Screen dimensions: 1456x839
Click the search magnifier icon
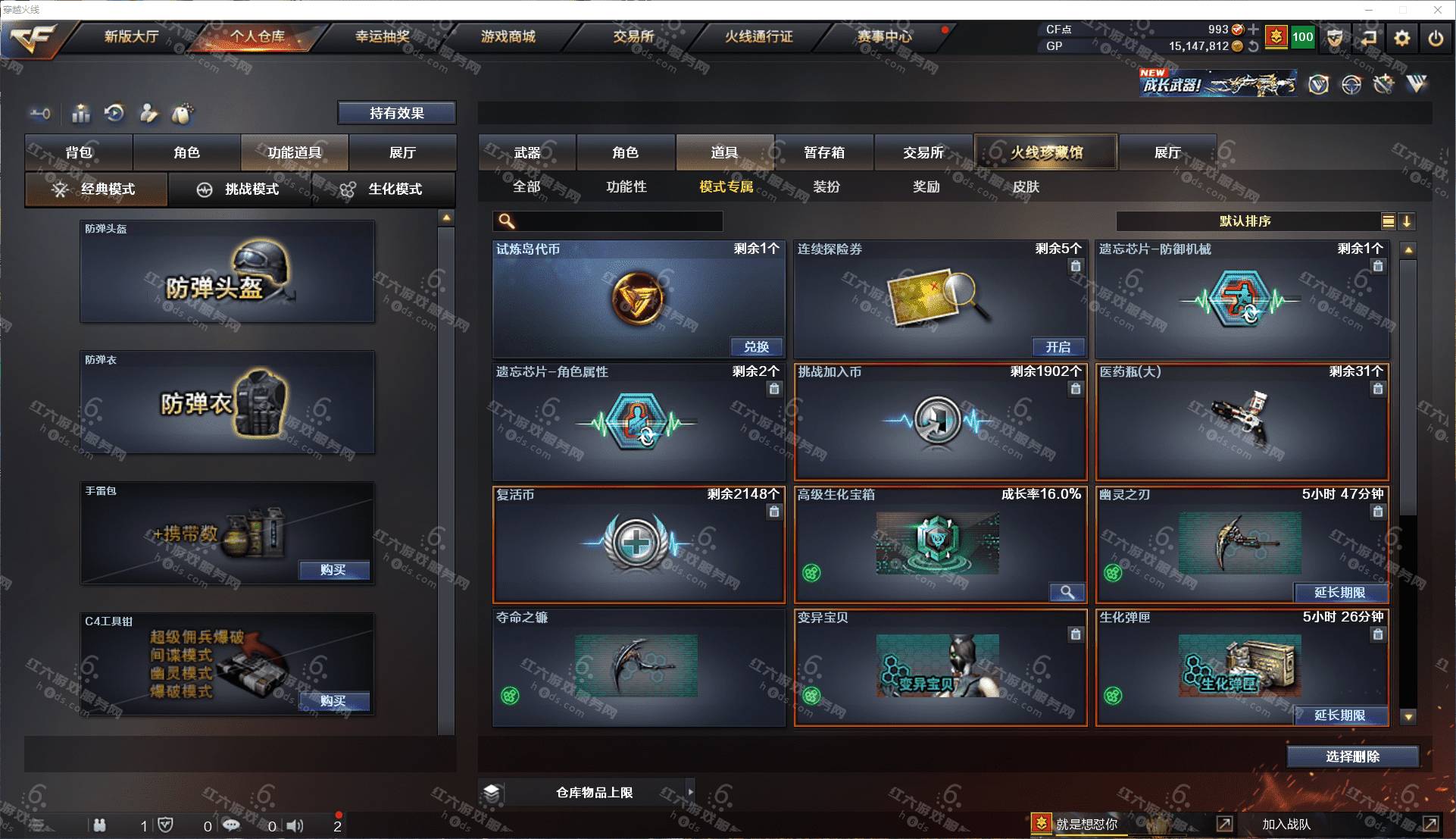point(507,221)
